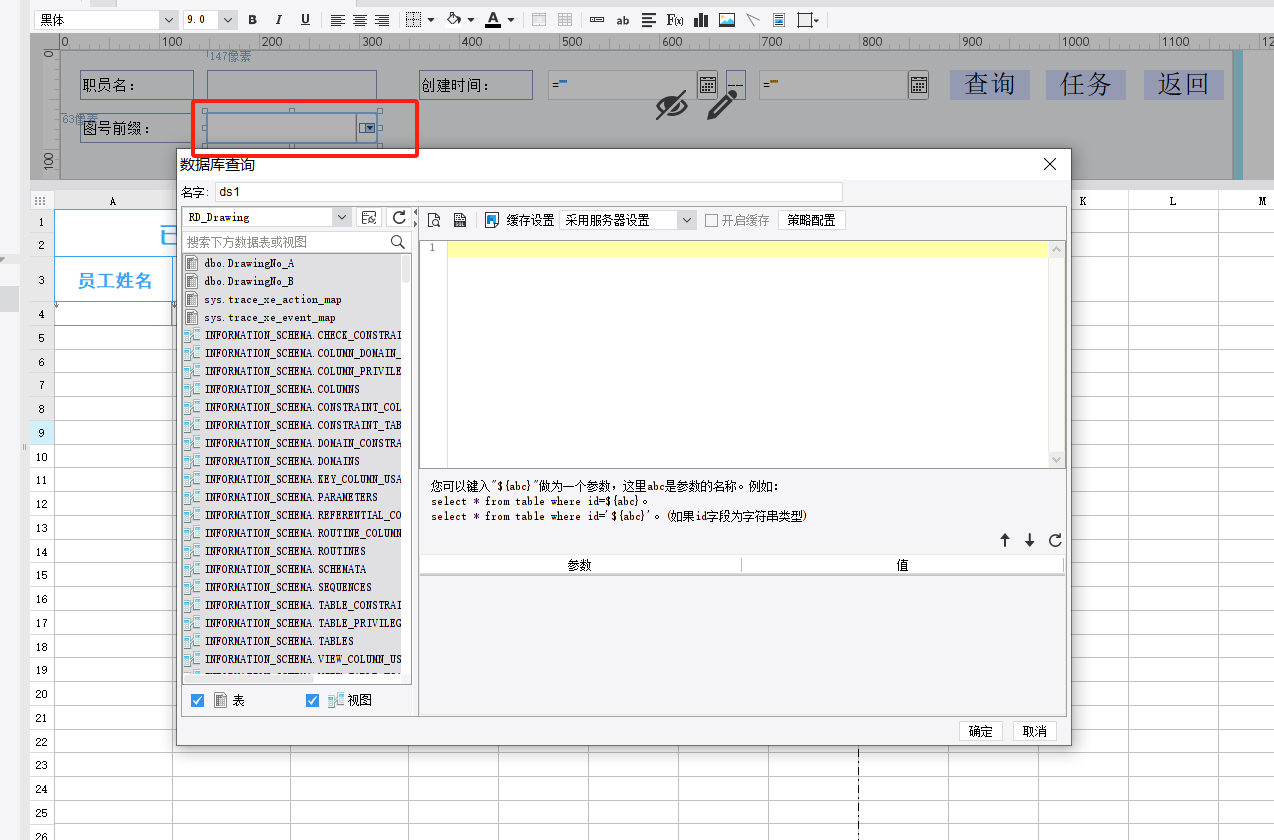Image resolution: width=1274 pixels, height=840 pixels.
Task: Insert slash line icon in toolbar
Action: pos(753,20)
